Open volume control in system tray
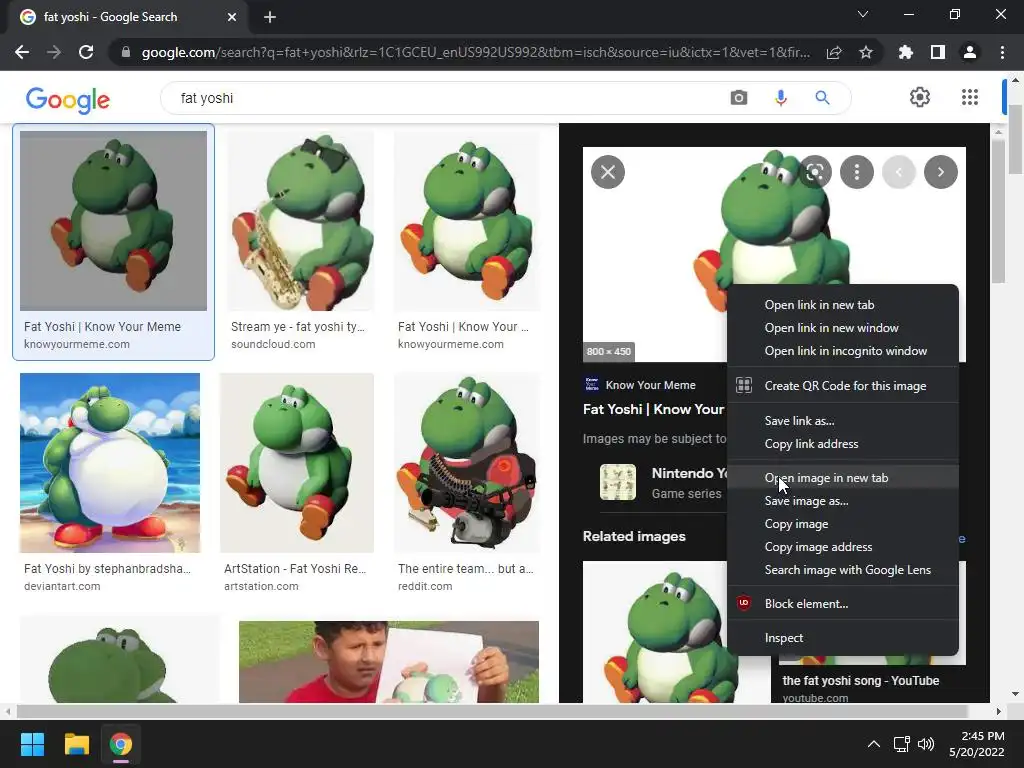This screenshot has height=768, width=1024. coord(926,744)
